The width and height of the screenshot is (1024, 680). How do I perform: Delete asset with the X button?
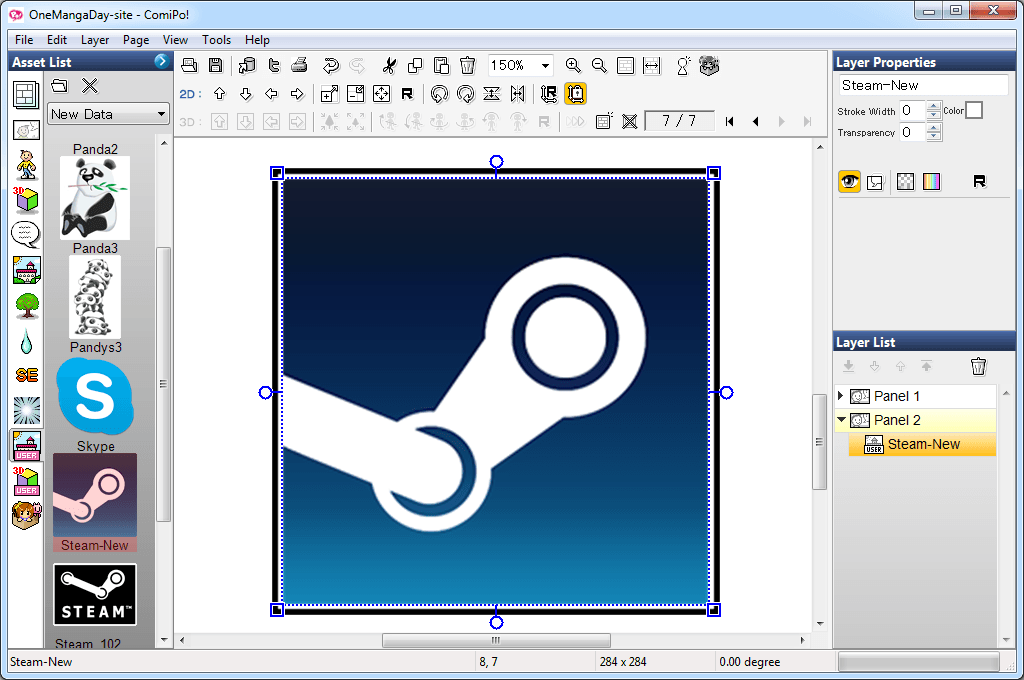pos(89,86)
